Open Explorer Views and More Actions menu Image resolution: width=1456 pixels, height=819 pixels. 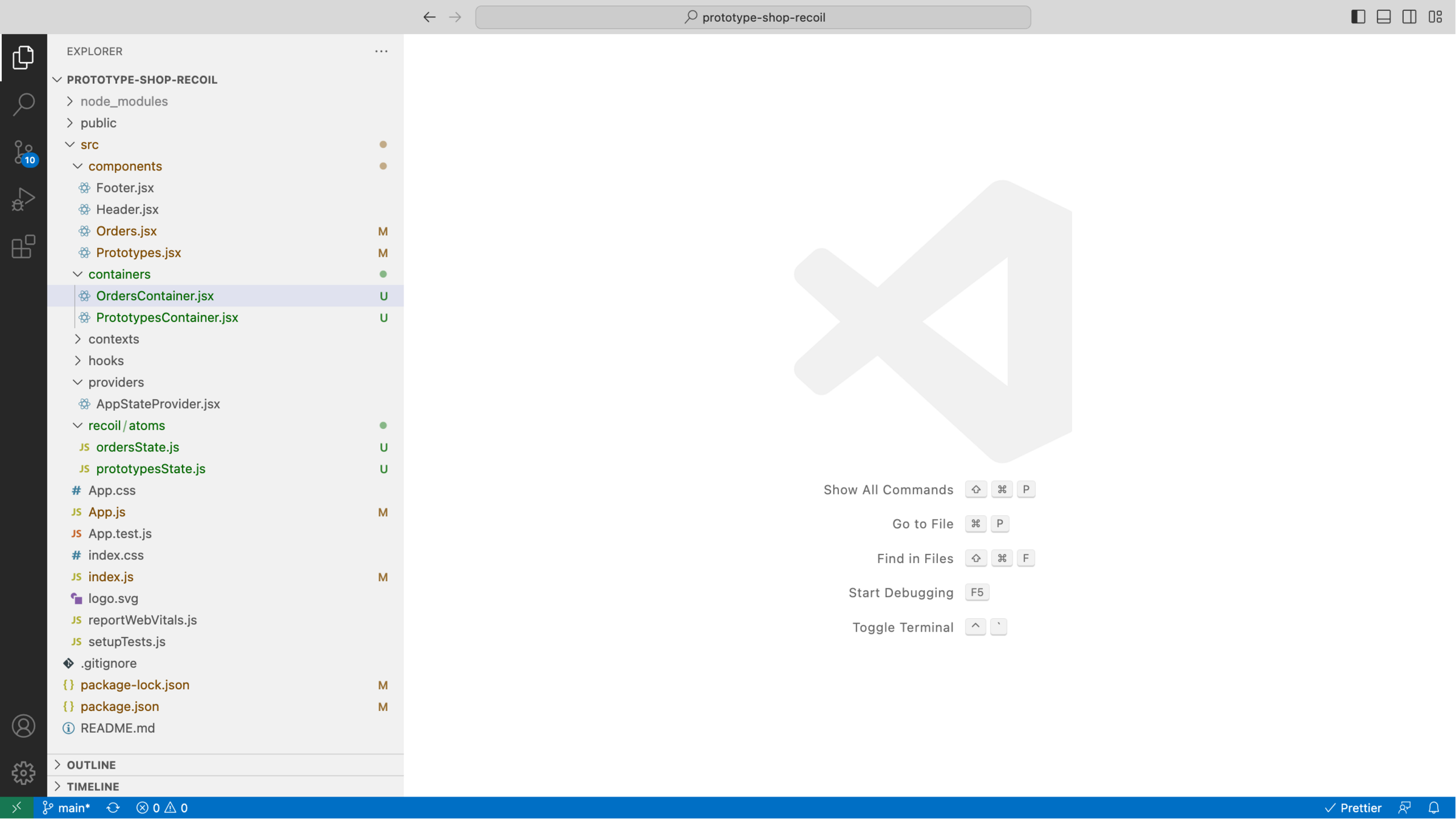tap(381, 52)
